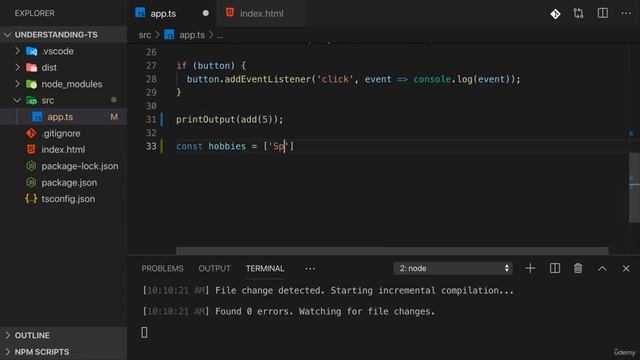Place cursor on line 28 addEventListener code
This screenshot has height=360, width=640.
[353, 79]
